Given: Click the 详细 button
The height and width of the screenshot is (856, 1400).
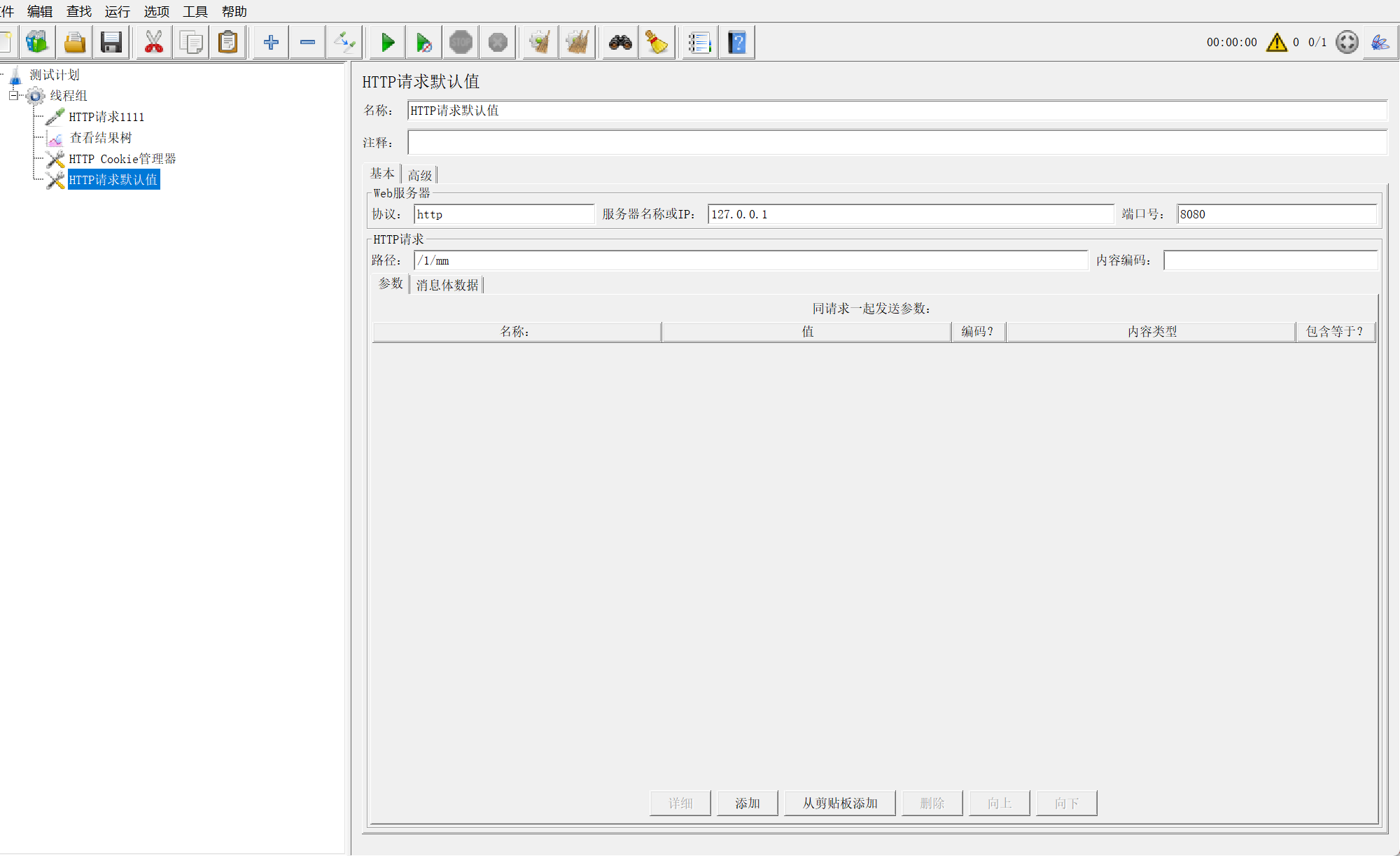Looking at the screenshot, I should pos(680,803).
